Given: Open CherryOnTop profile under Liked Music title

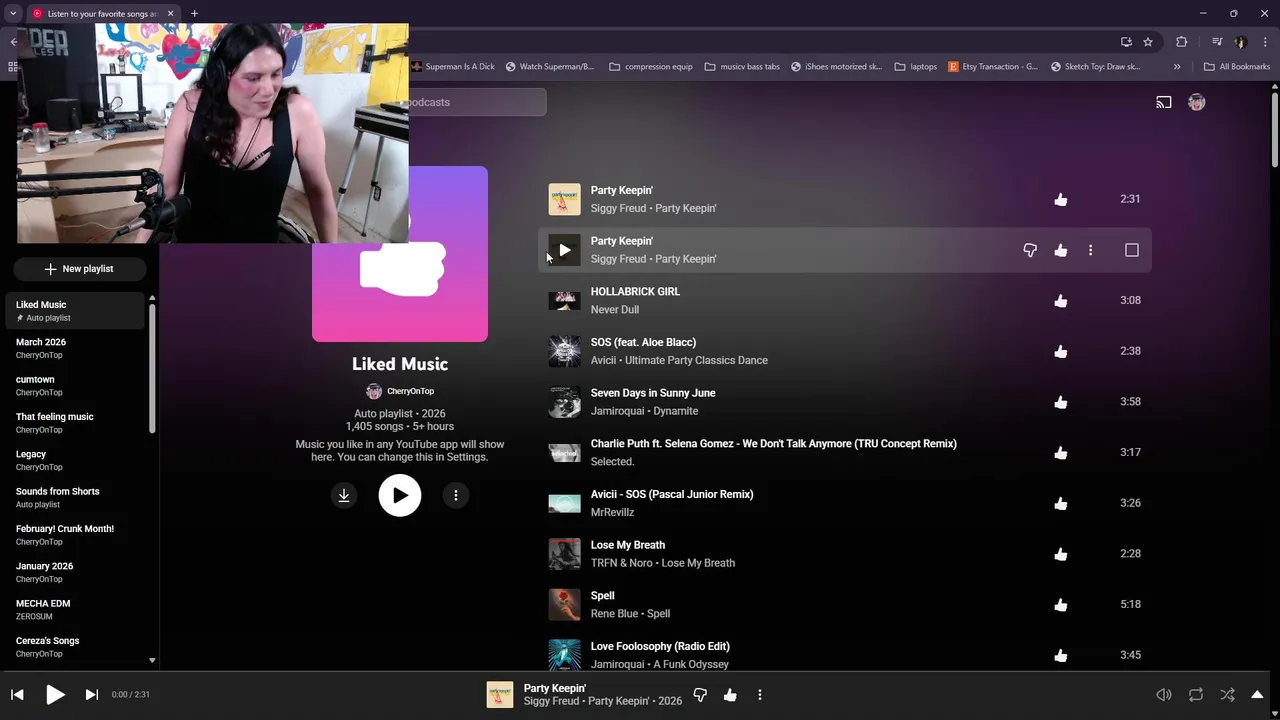Looking at the screenshot, I should (x=400, y=391).
